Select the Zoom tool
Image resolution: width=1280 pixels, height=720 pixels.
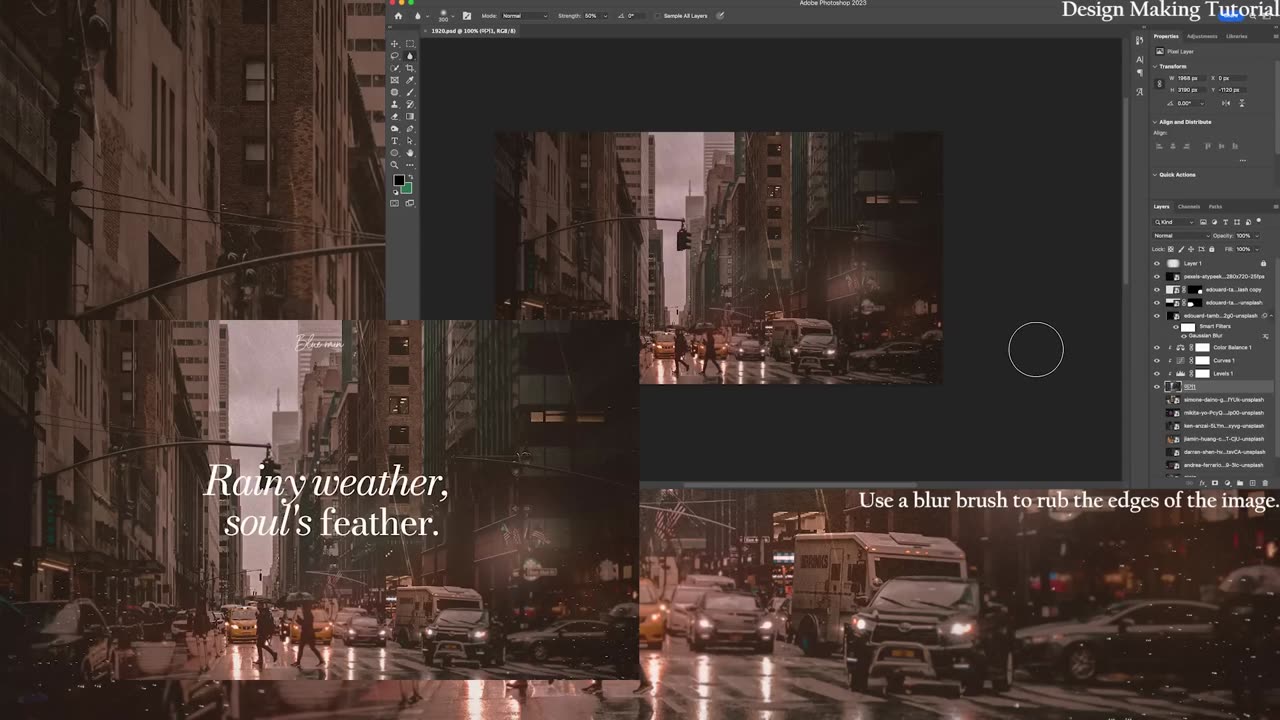[395, 165]
